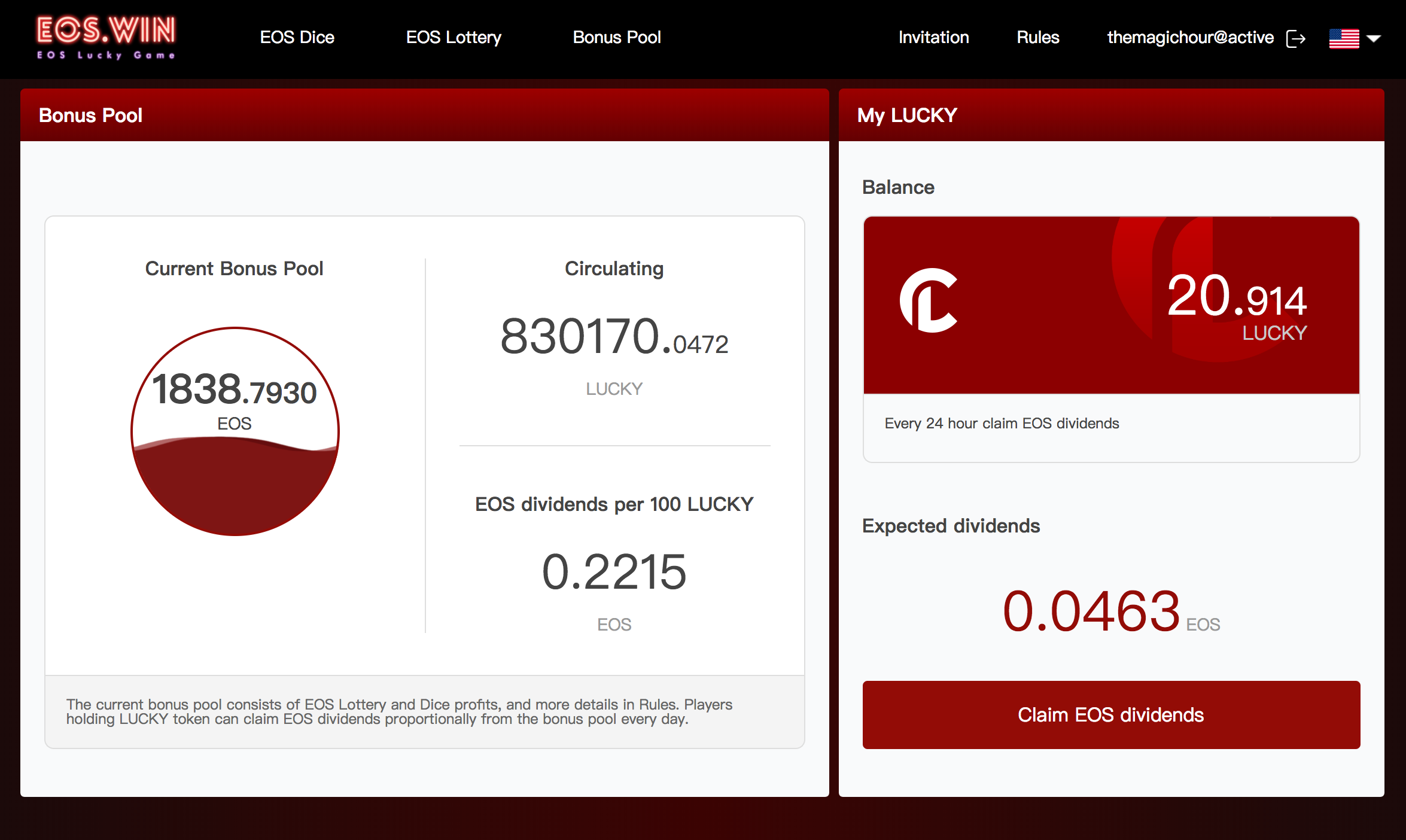Viewport: 1406px width, 840px height.
Task: Click the Expected dividends heading
Action: tap(951, 526)
